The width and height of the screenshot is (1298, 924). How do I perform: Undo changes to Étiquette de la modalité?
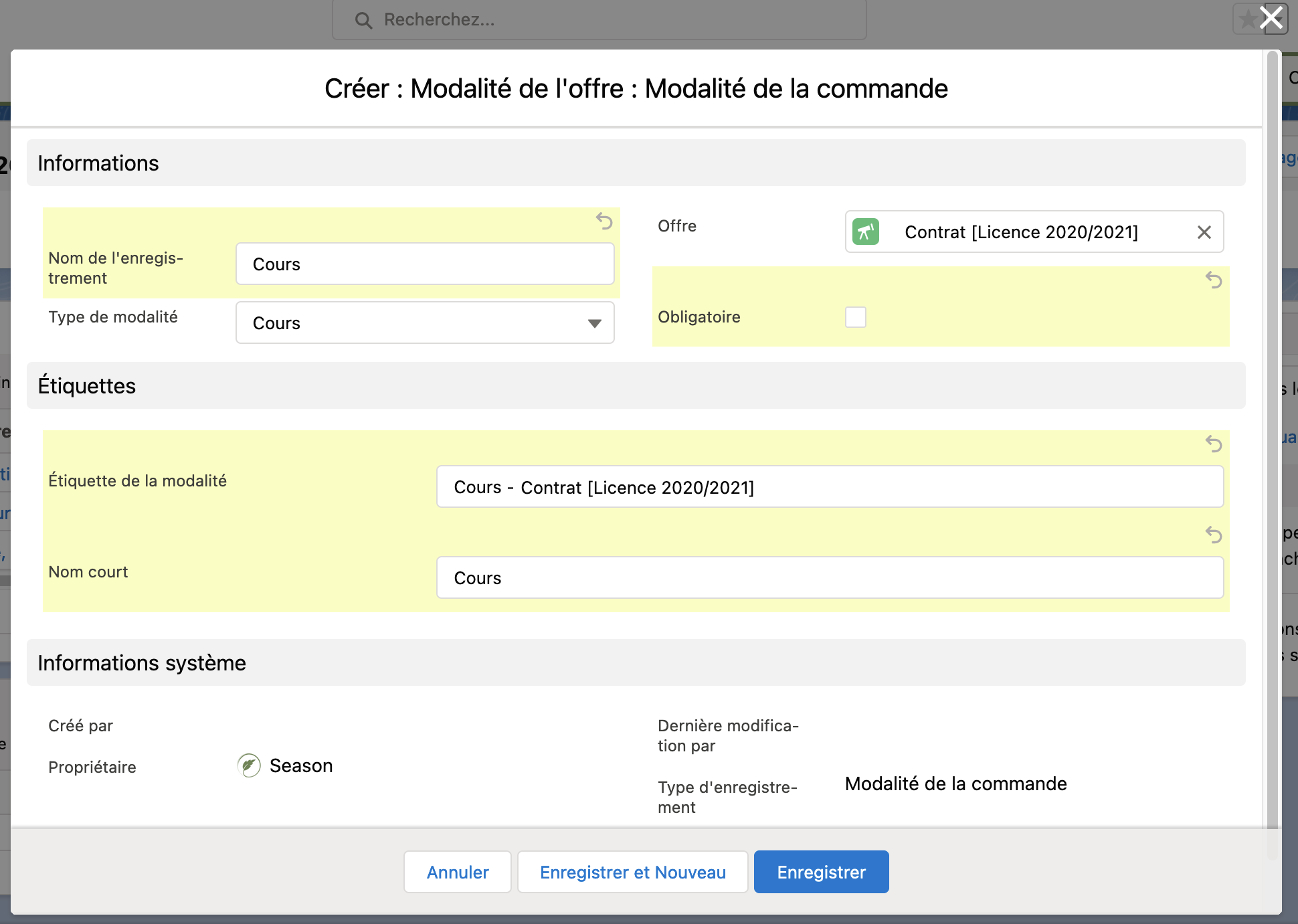1214,444
